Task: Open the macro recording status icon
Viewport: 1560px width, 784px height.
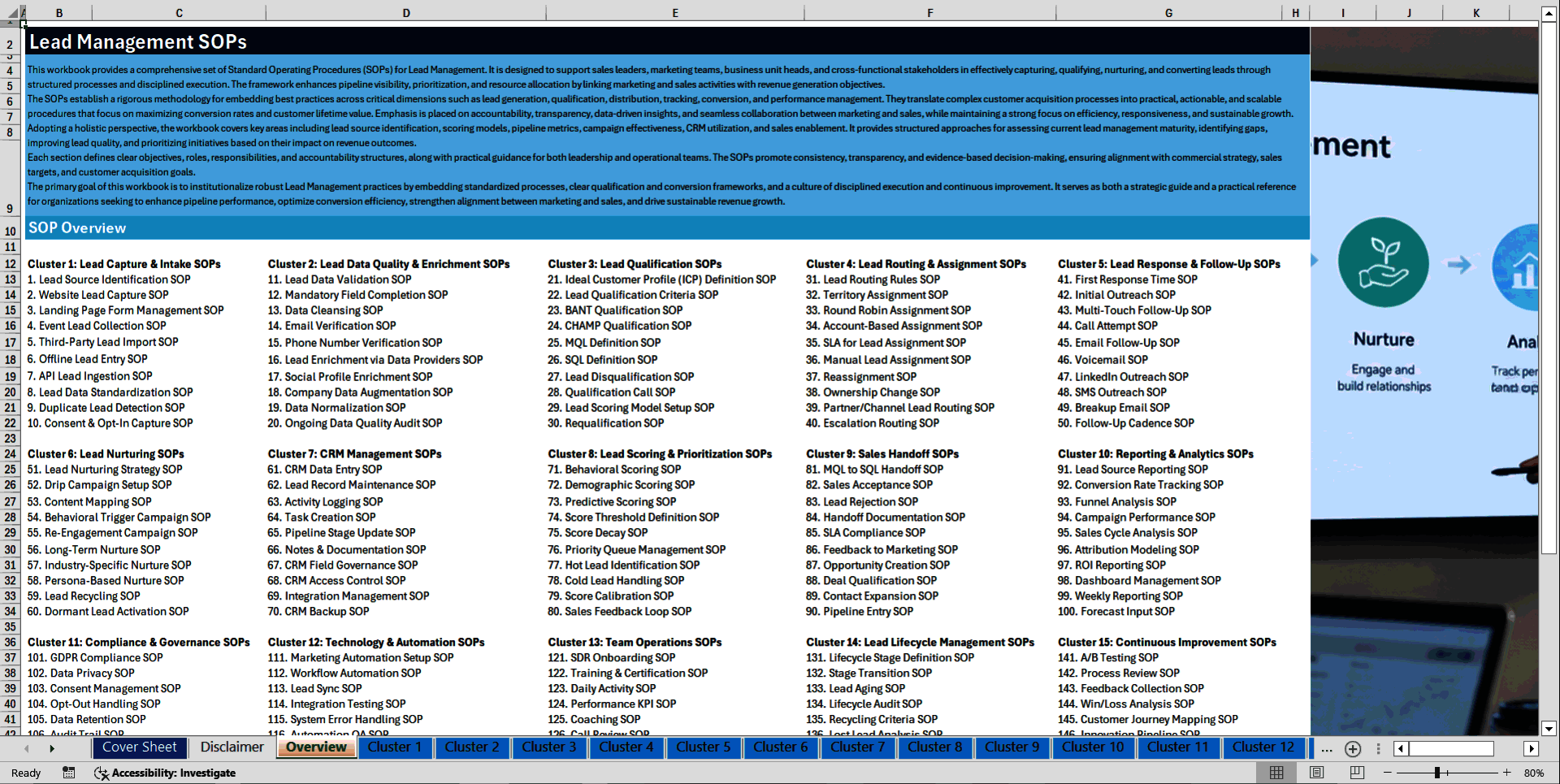Action: pyautogui.click(x=69, y=773)
